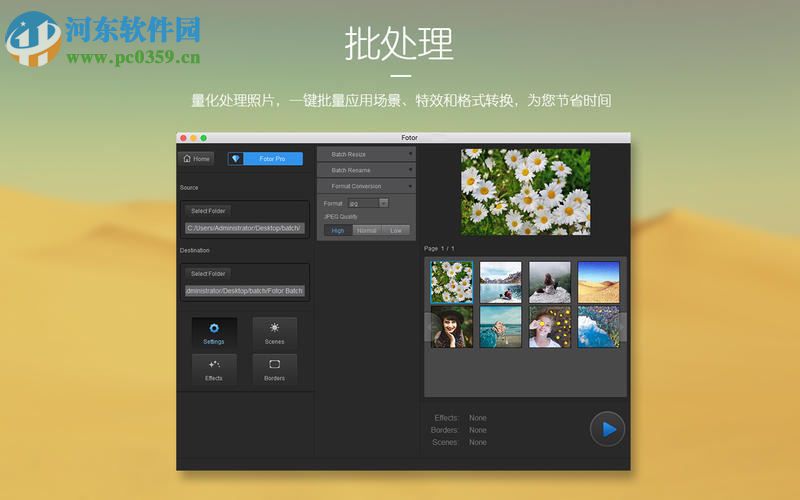The image size is (800, 500).
Task: Click the Borders: None status
Action: click(459, 430)
